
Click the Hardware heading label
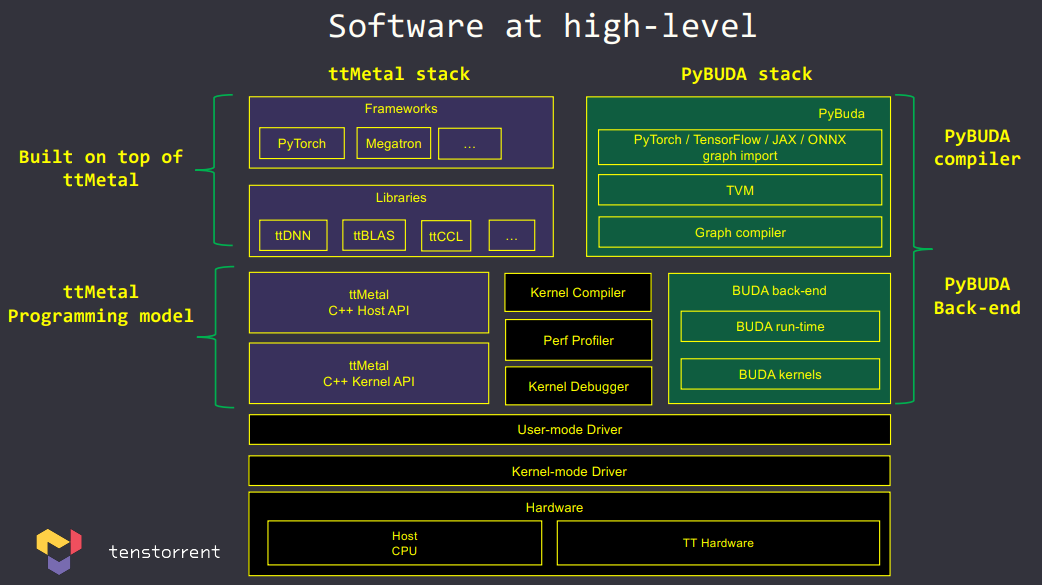(x=554, y=507)
